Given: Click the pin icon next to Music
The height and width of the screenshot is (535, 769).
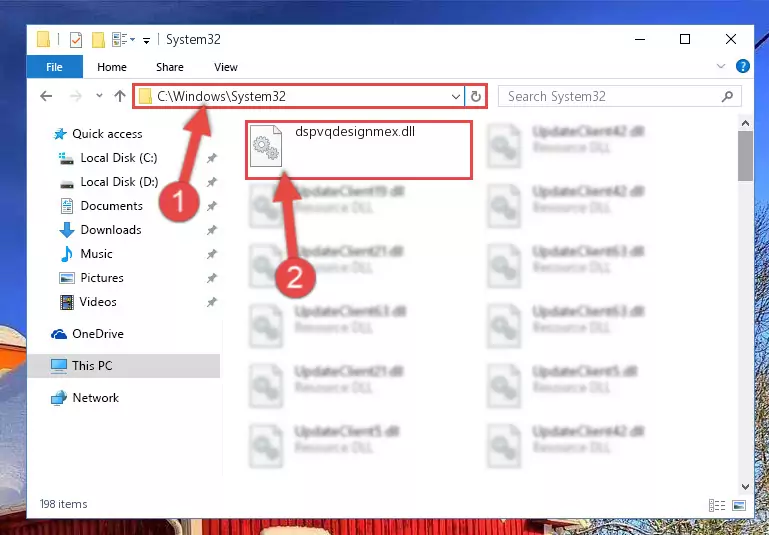Looking at the screenshot, I should (x=212, y=254).
